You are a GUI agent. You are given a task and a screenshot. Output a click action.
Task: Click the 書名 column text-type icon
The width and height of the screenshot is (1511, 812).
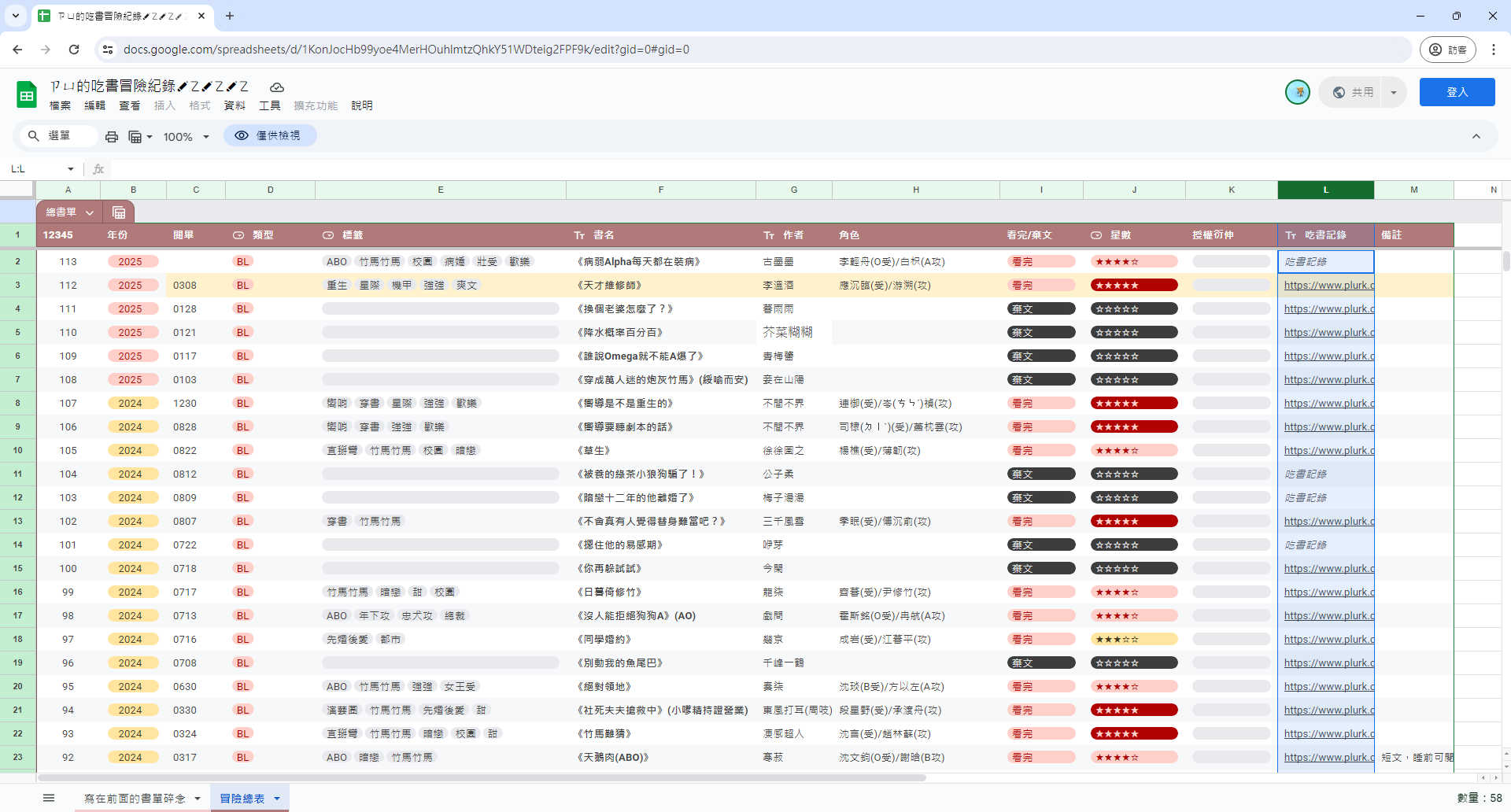click(579, 235)
